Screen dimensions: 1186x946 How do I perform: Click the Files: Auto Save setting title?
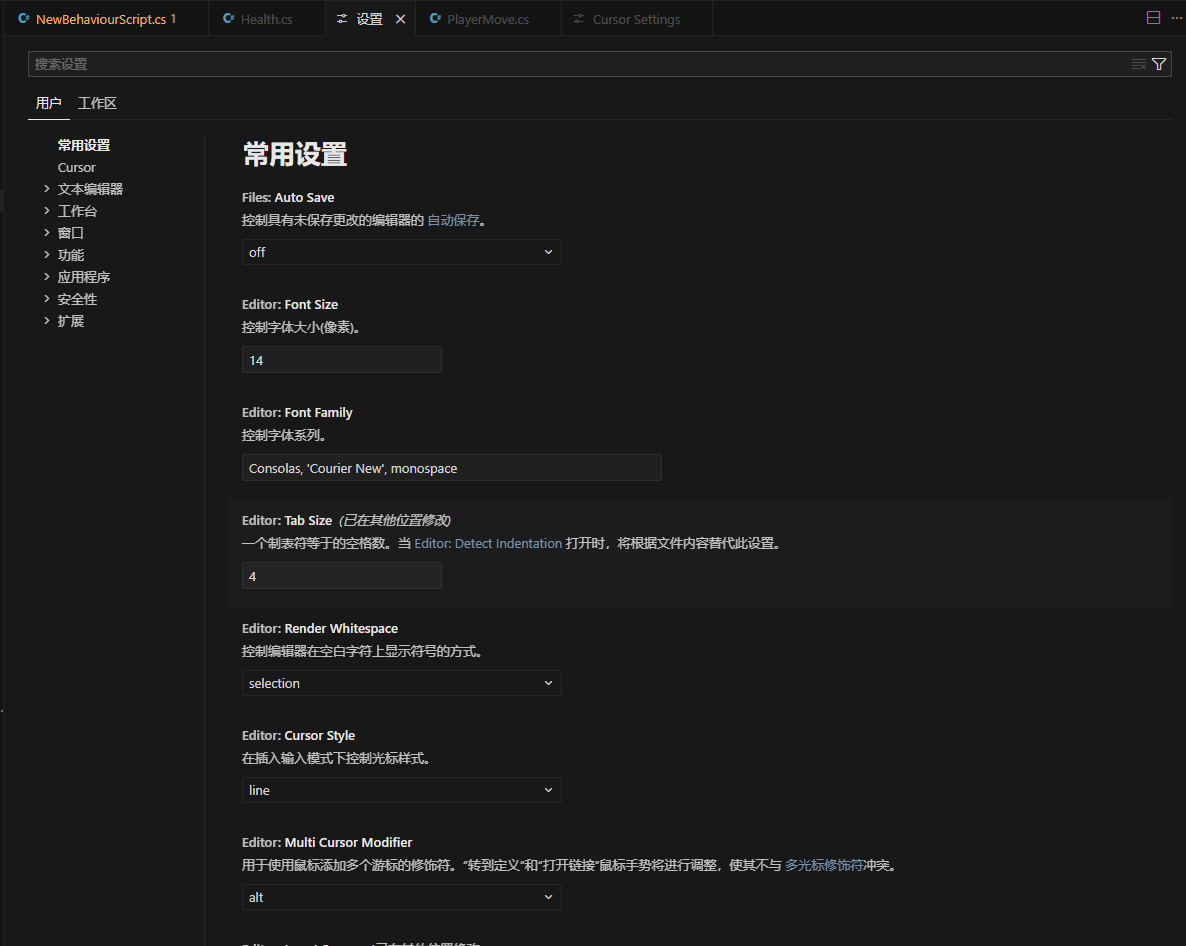point(288,197)
